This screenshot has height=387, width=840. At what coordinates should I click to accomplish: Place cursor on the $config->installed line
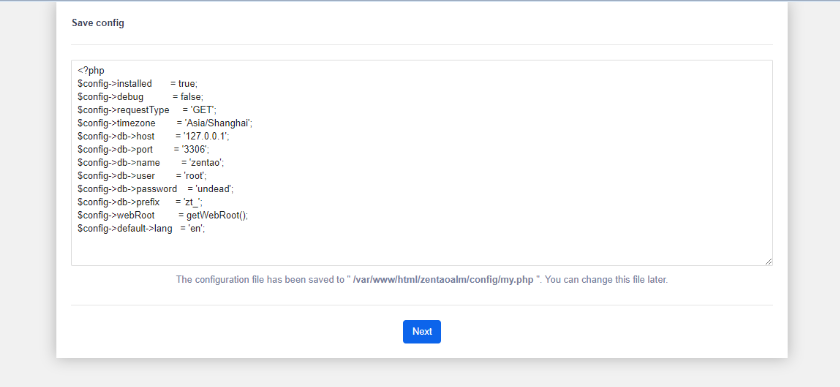click(138, 84)
